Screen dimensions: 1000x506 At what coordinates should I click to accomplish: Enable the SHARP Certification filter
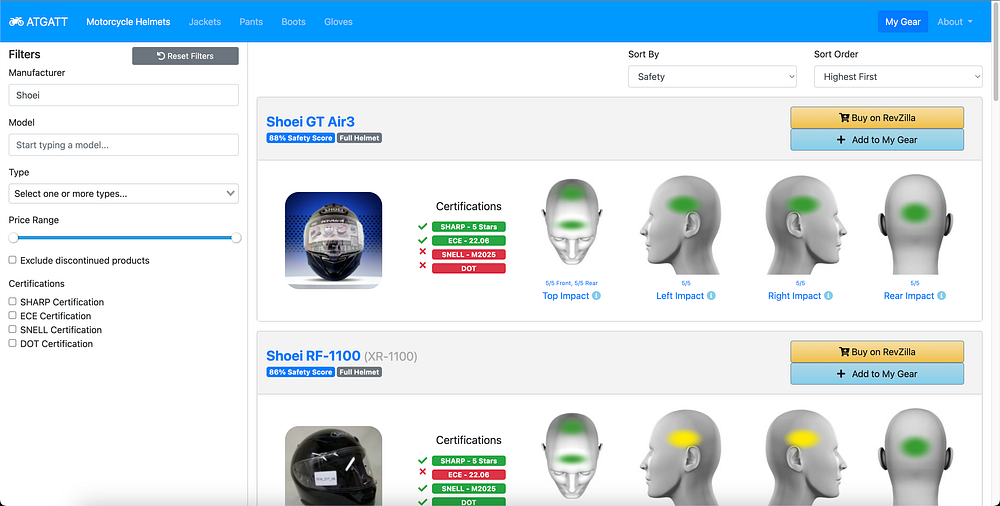(12, 301)
